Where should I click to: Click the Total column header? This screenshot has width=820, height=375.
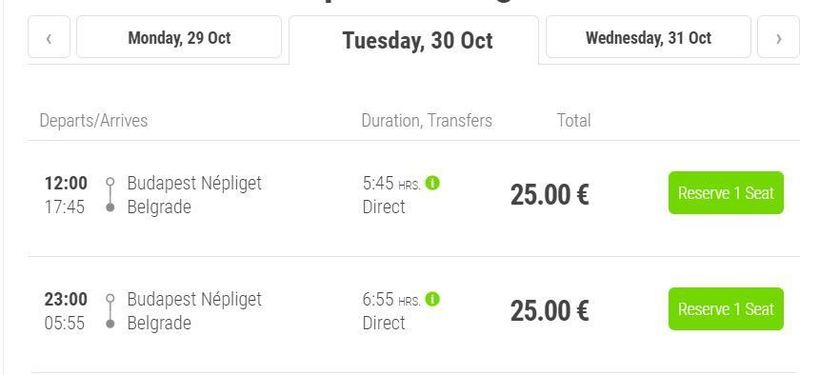(574, 121)
